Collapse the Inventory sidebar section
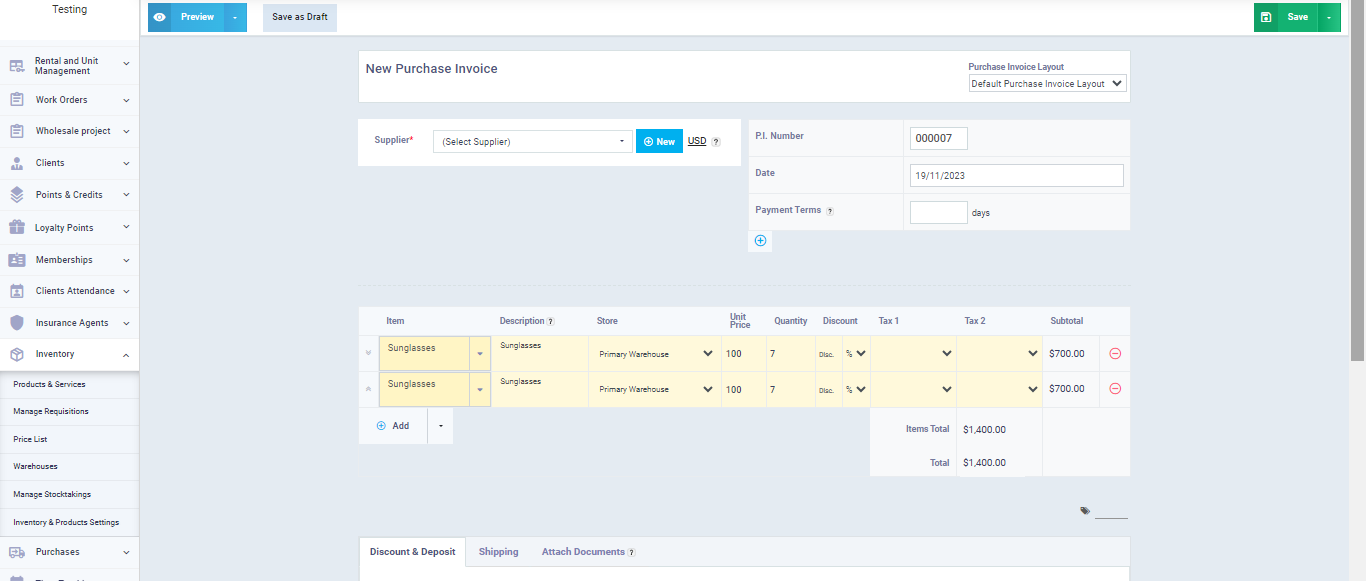 126,354
